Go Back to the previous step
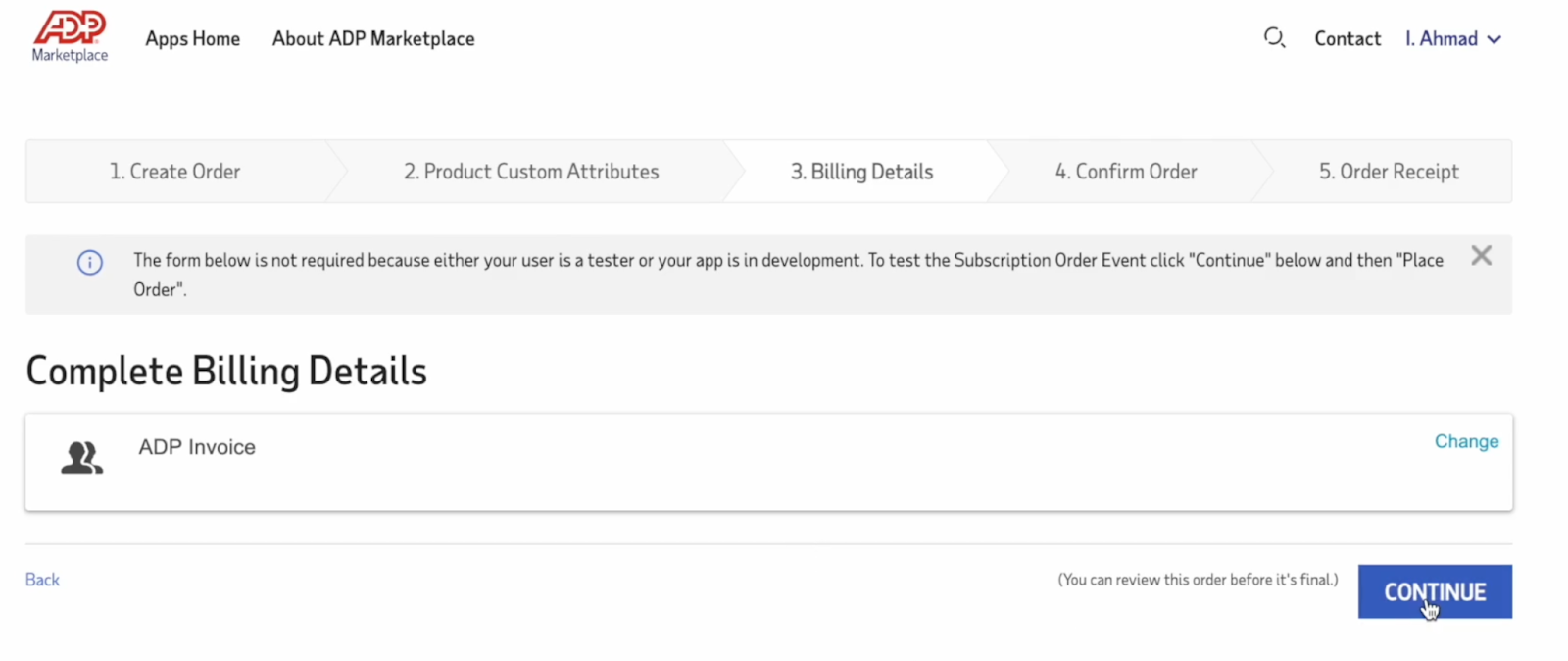The height and width of the screenshot is (661, 1568). tap(42, 580)
